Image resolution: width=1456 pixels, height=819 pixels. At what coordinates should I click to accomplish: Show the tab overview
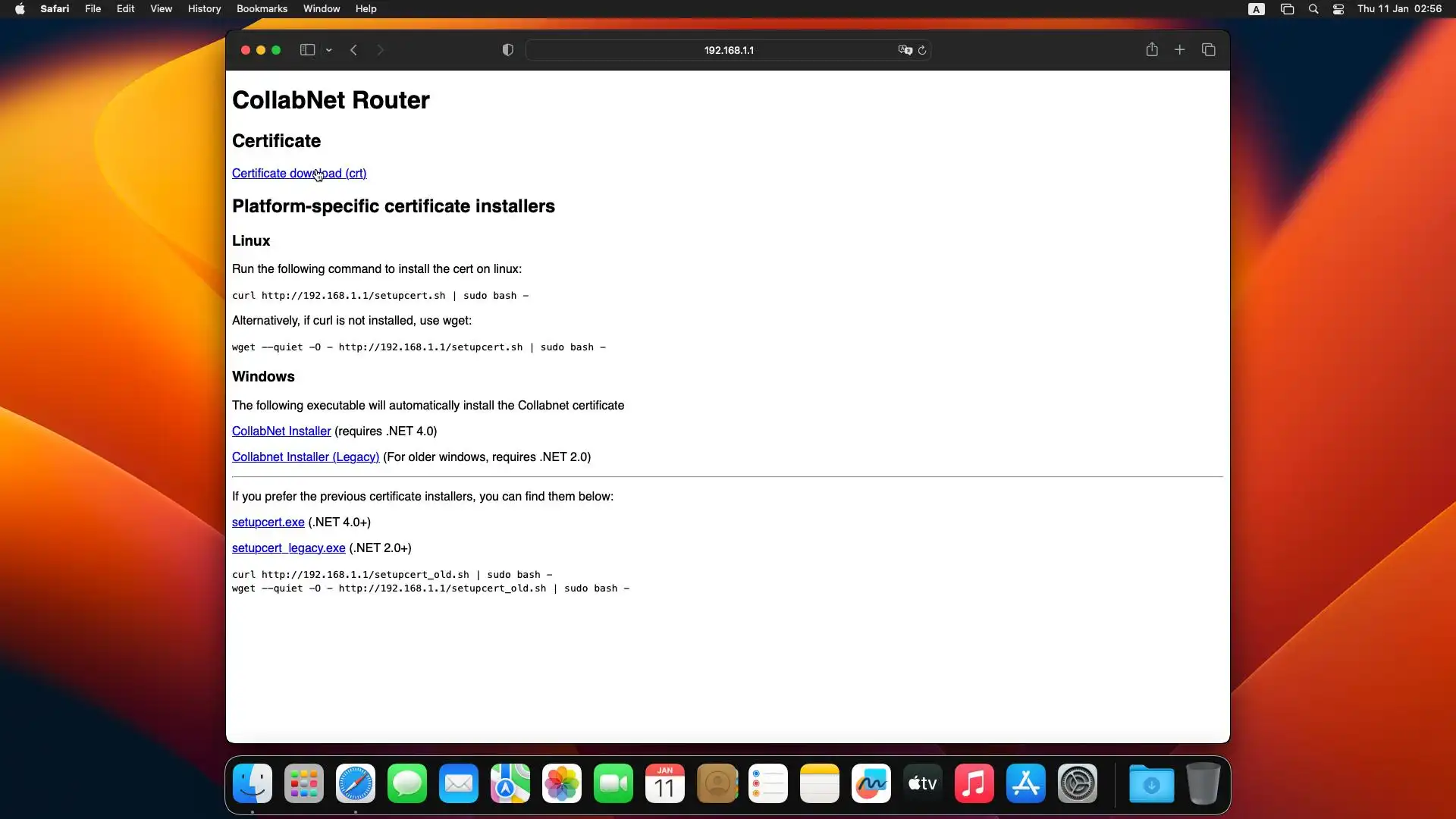pyautogui.click(x=1209, y=50)
